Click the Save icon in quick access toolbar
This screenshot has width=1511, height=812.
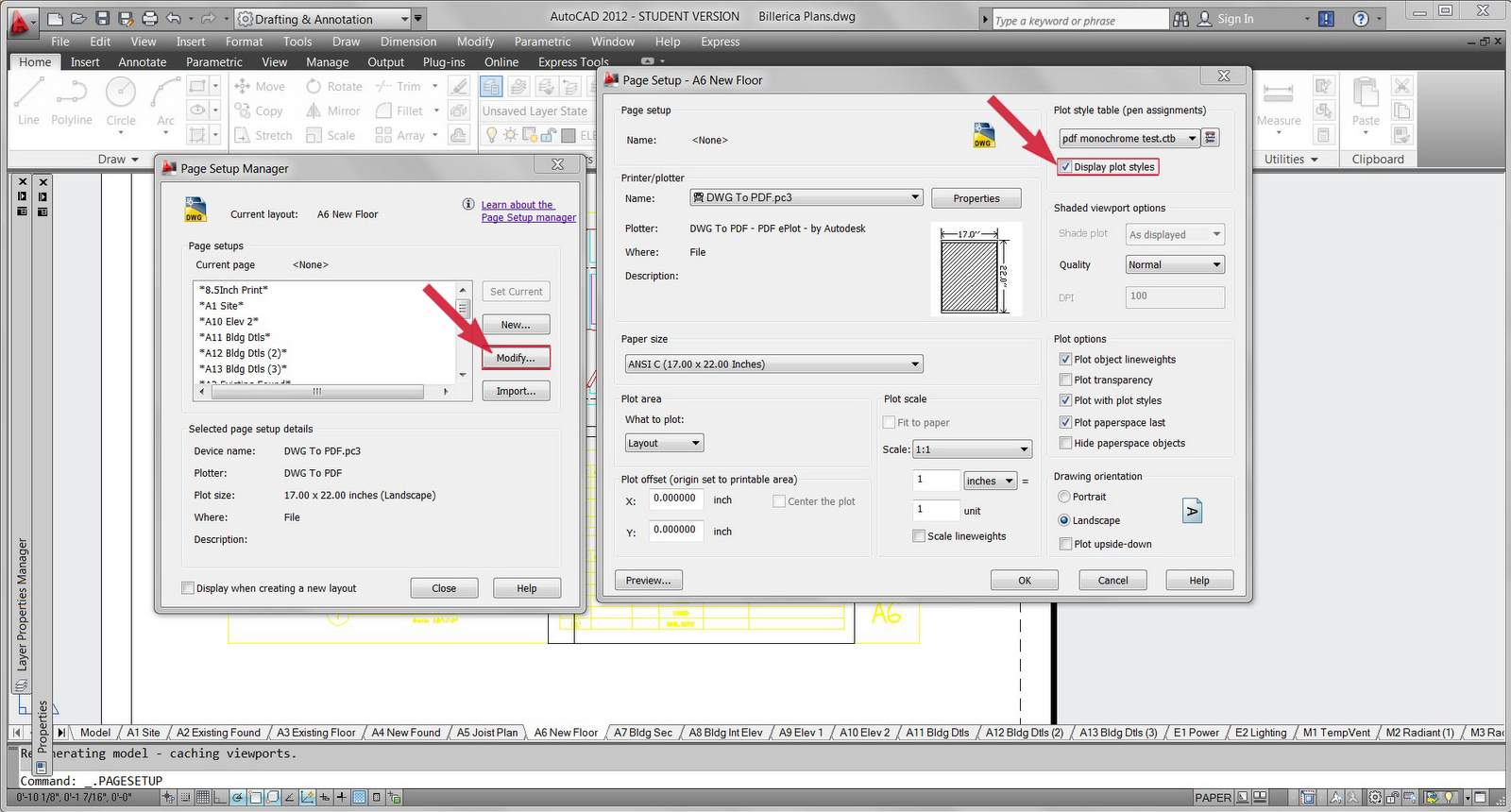(102, 19)
